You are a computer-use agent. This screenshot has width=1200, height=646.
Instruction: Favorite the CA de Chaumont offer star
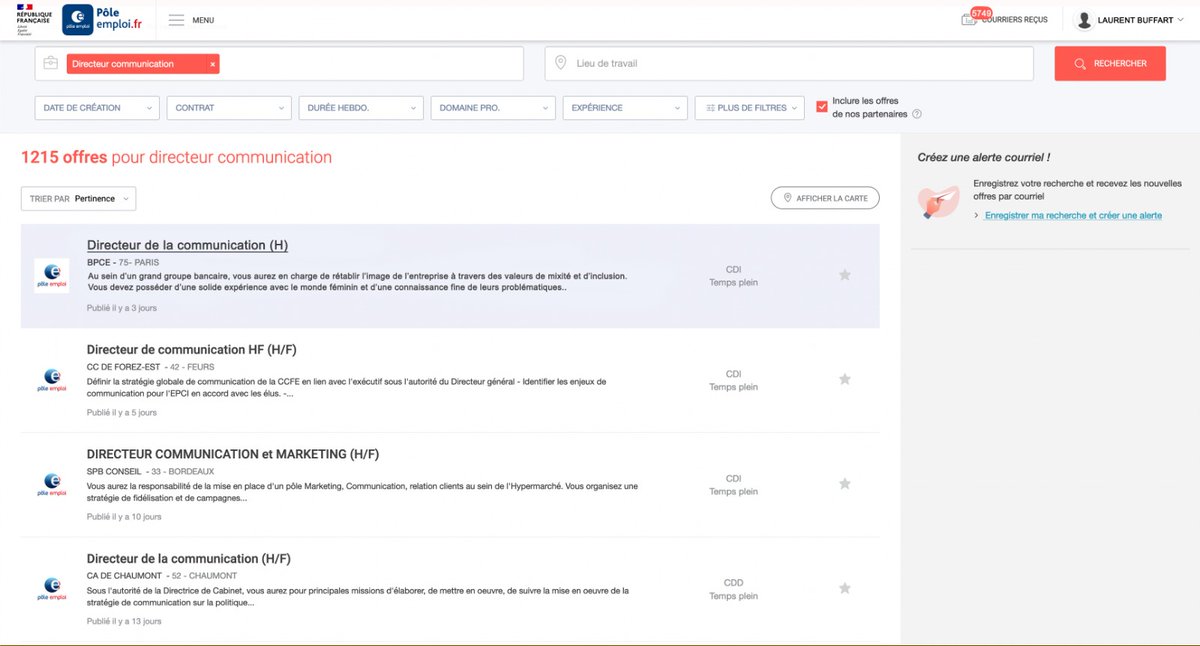(845, 588)
